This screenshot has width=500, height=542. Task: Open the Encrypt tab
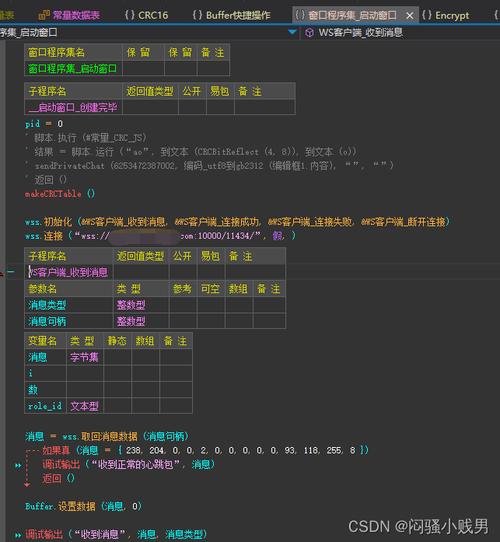445,15
